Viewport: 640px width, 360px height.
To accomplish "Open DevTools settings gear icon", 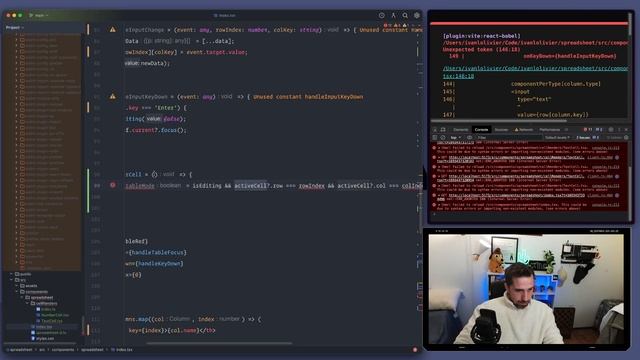I will (611, 129).
